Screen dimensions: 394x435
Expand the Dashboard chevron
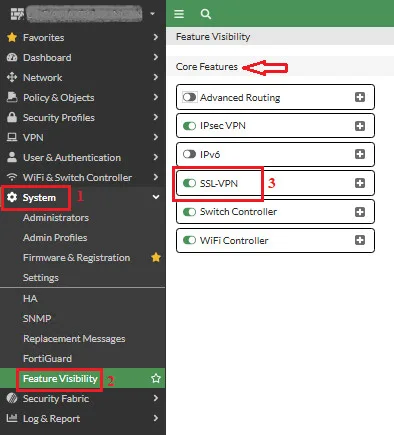click(x=156, y=57)
